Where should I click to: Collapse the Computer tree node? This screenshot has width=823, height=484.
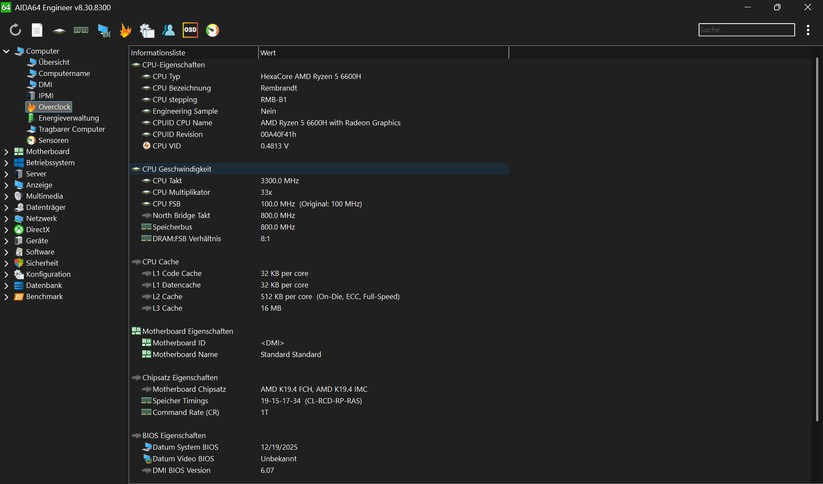pos(6,51)
